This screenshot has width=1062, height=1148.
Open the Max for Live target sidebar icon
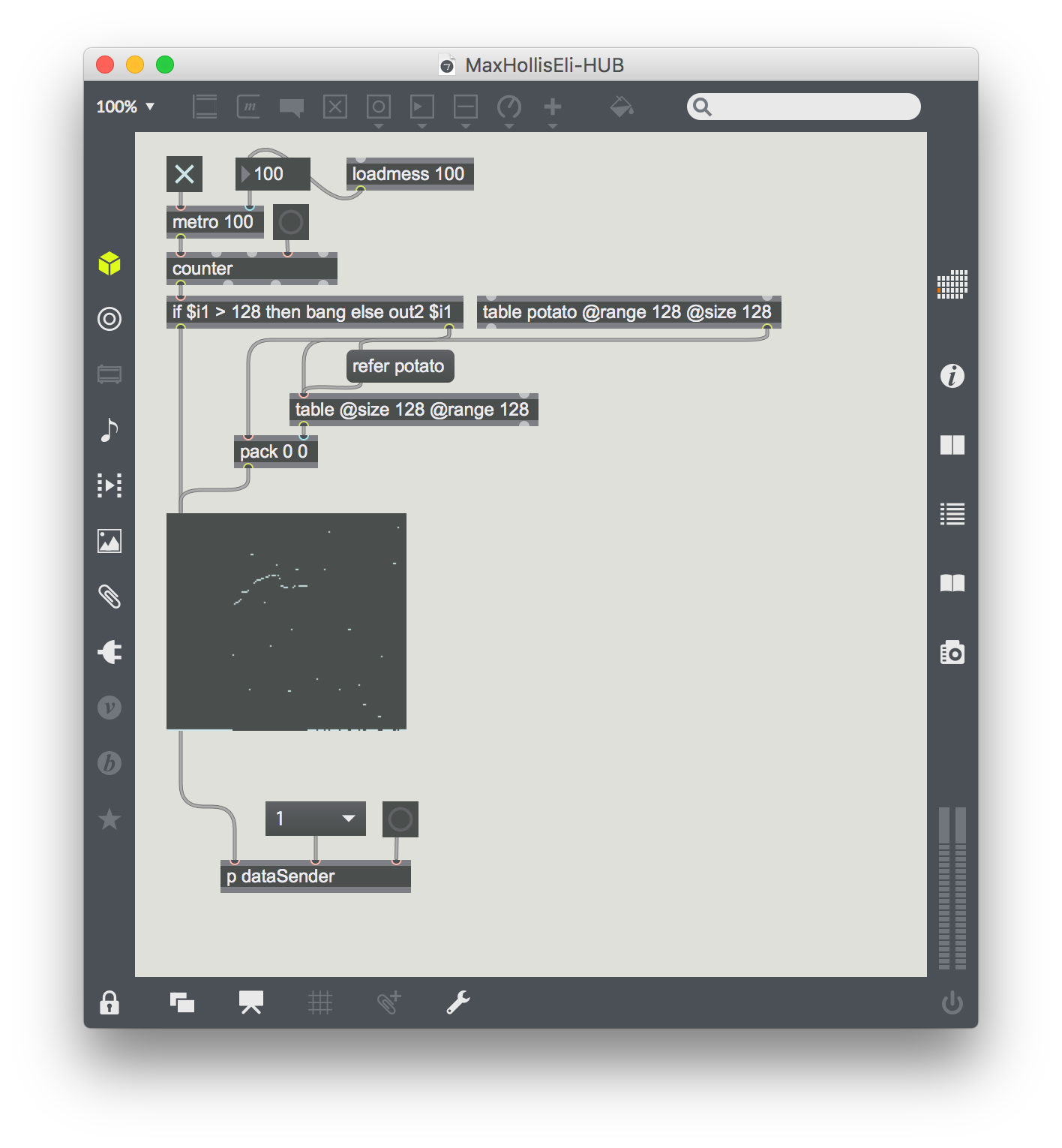109,319
